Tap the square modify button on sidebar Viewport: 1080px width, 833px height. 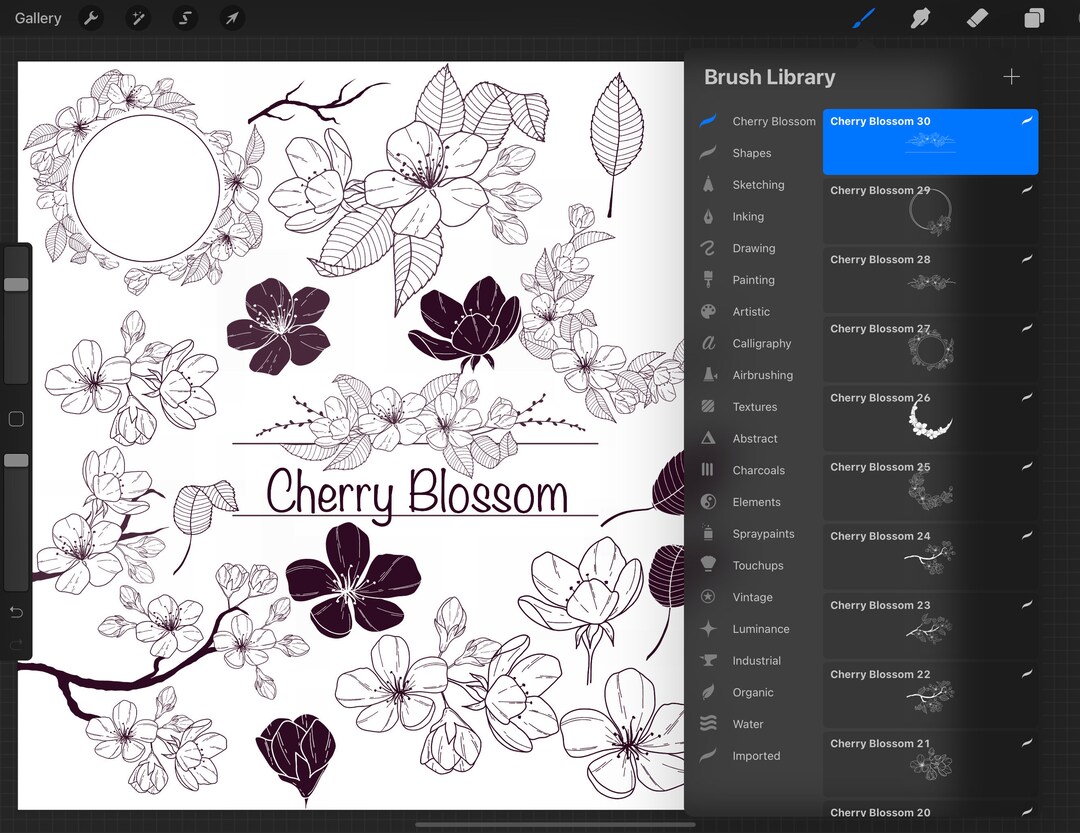16,419
